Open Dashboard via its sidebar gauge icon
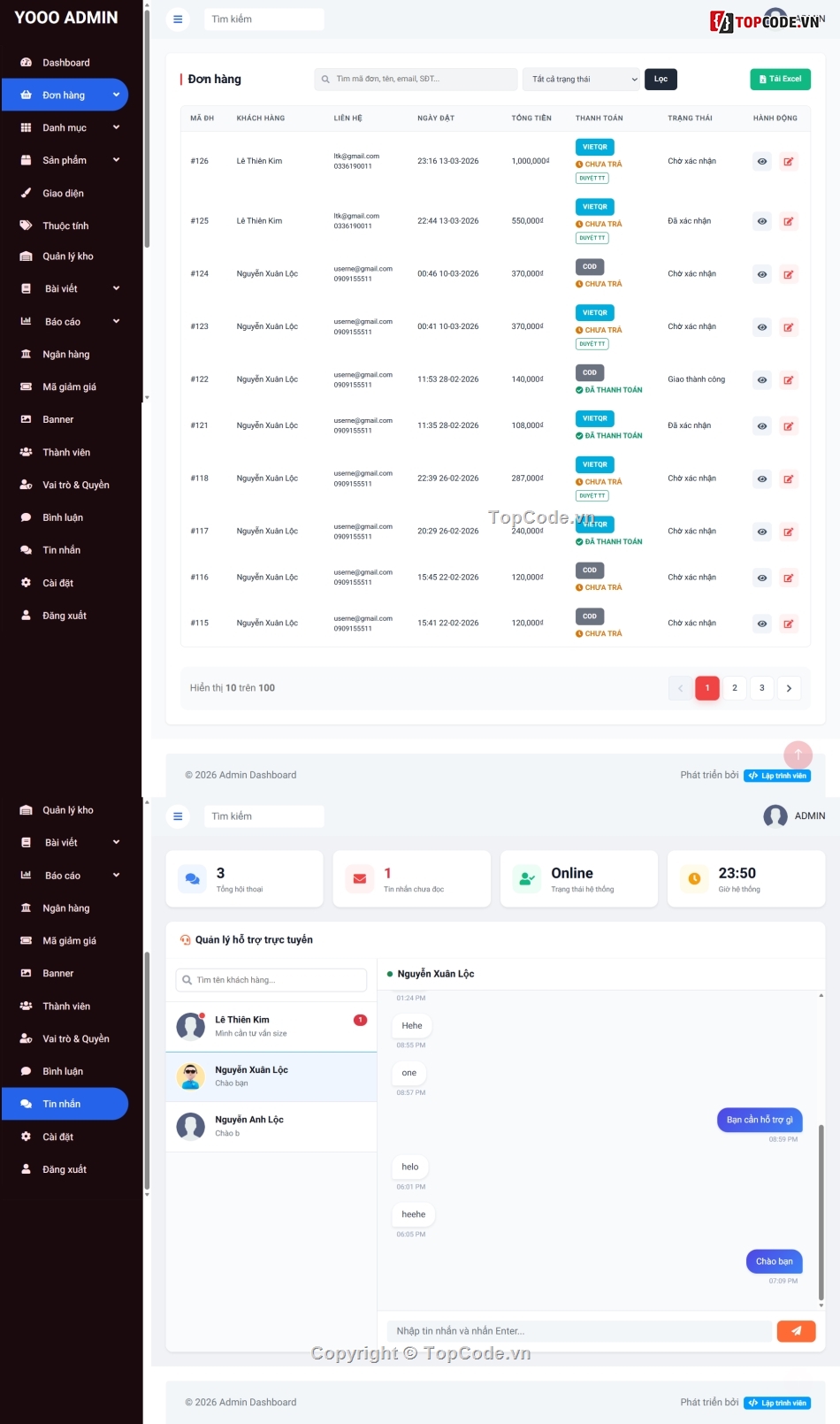840x1424 pixels. click(26, 63)
